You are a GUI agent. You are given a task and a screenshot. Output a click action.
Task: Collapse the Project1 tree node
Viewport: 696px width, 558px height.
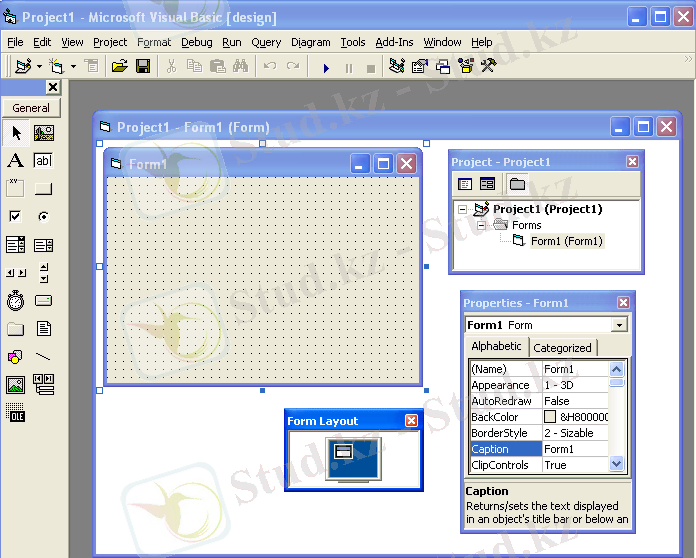coord(462,210)
